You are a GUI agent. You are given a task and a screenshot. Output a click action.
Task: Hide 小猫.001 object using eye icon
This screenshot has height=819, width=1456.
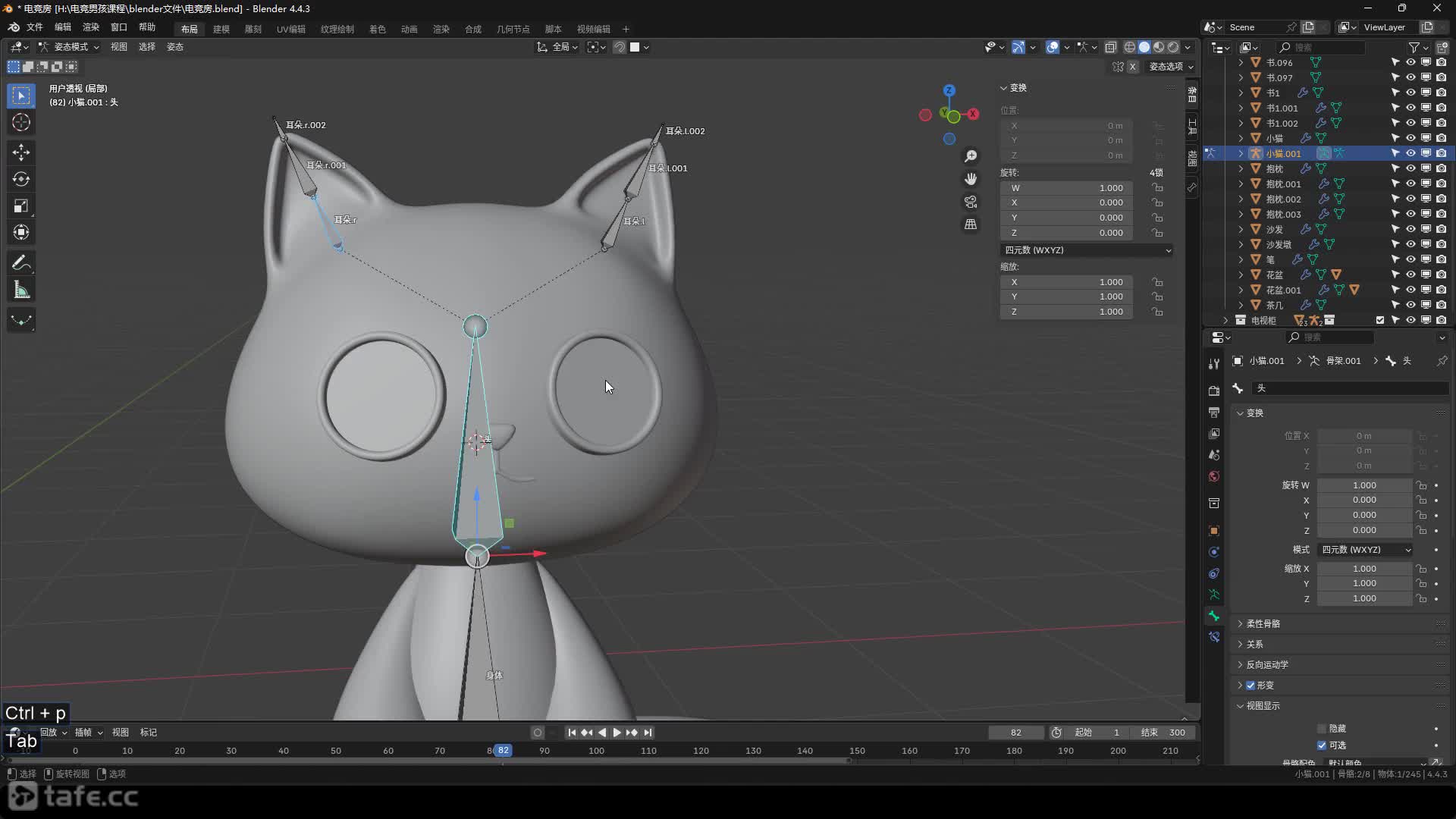[x=1410, y=153]
